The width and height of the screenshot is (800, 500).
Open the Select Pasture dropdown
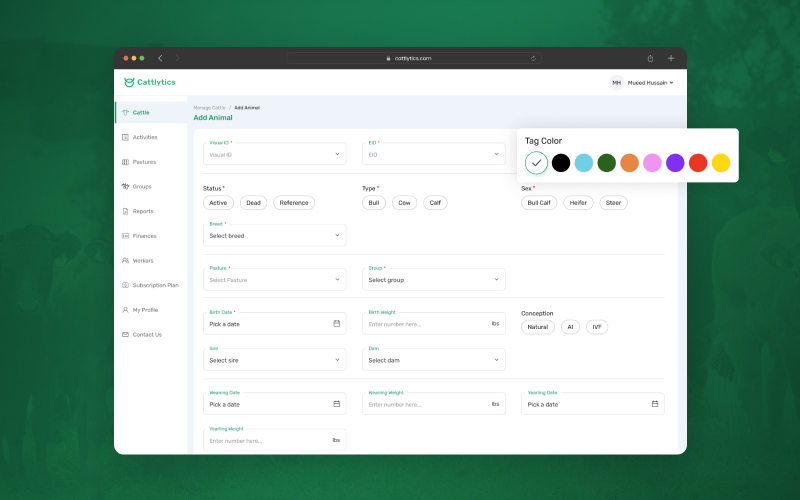click(x=274, y=280)
